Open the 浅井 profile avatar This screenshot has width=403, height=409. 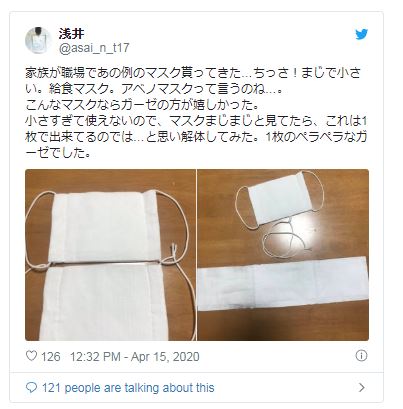pyautogui.click(x=38, y=40)
